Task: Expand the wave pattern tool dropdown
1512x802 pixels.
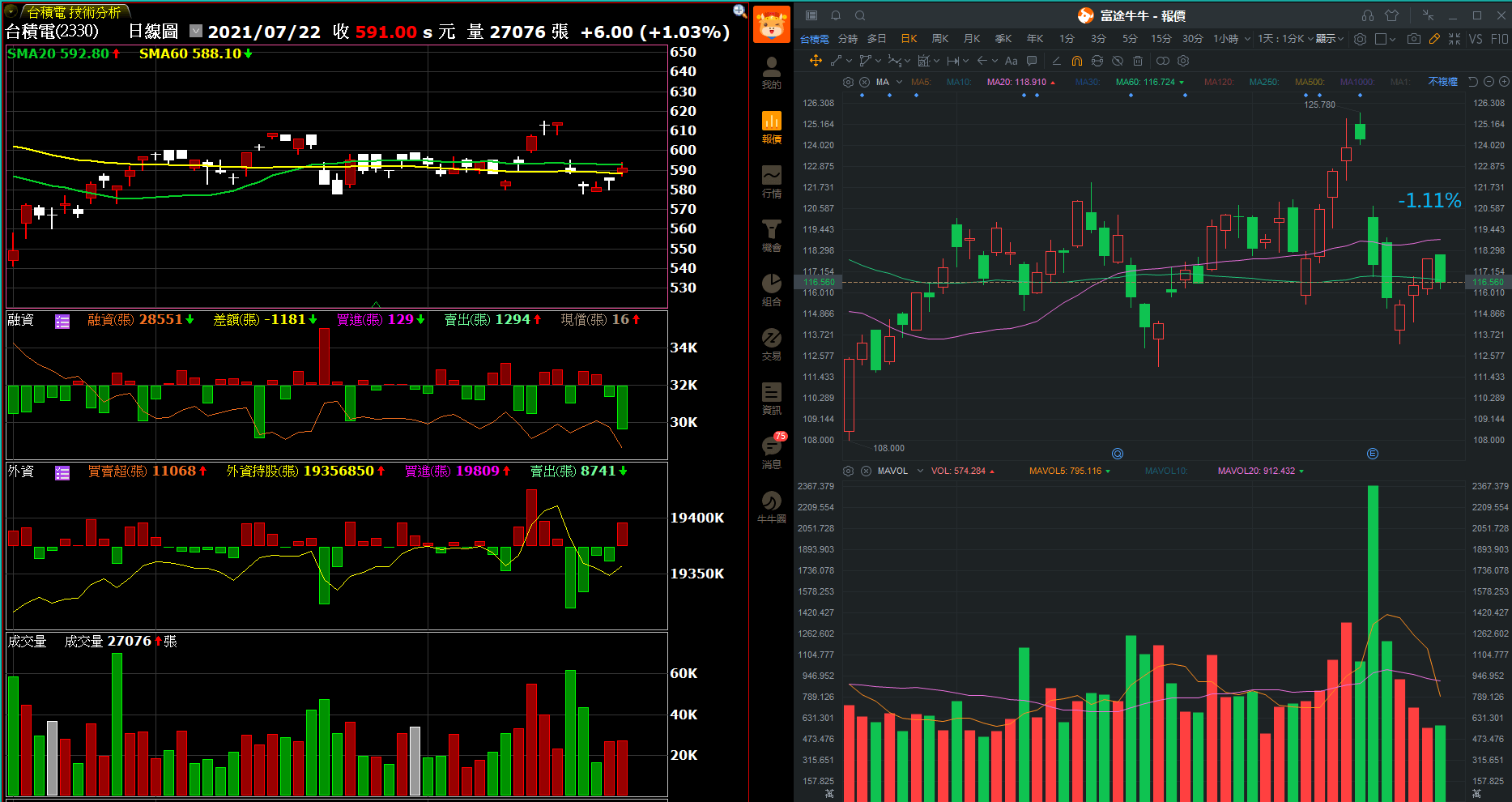Action: [x=908, y=61]
